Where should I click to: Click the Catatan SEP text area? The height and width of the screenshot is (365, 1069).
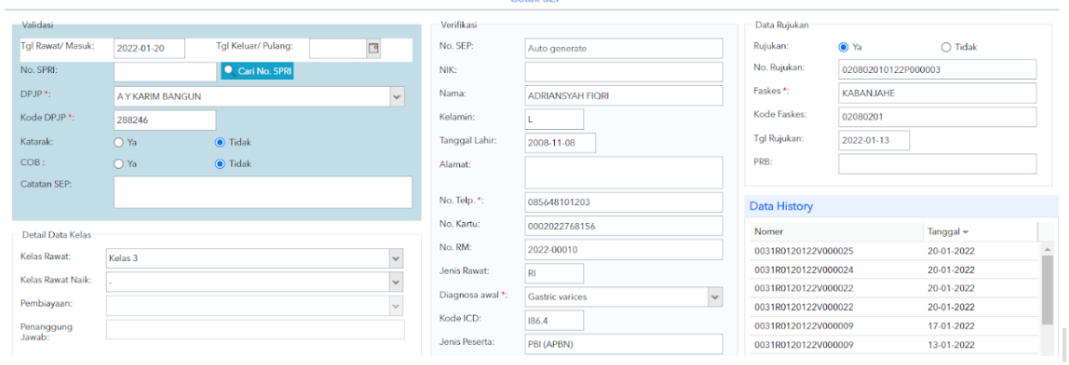pyautogui.click(x=263, y=192)
